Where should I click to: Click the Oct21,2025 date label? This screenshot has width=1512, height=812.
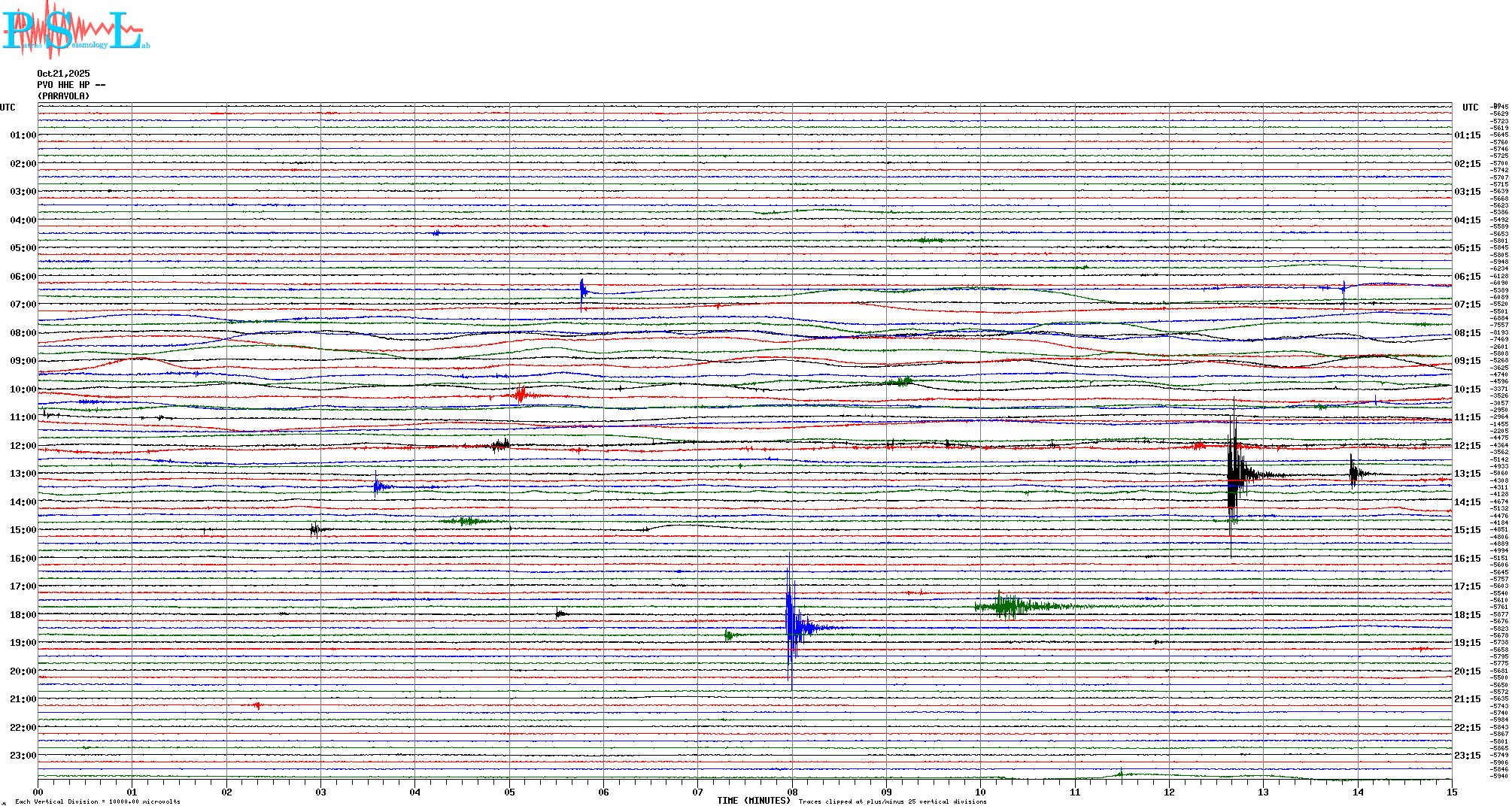[x=63, y=74]
